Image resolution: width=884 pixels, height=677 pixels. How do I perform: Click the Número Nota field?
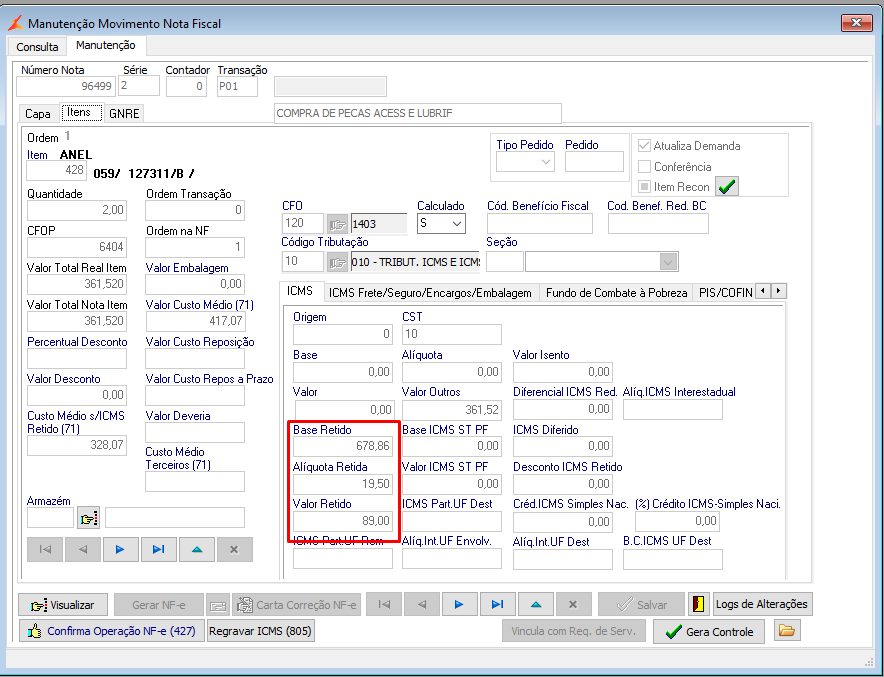point(66,86)
